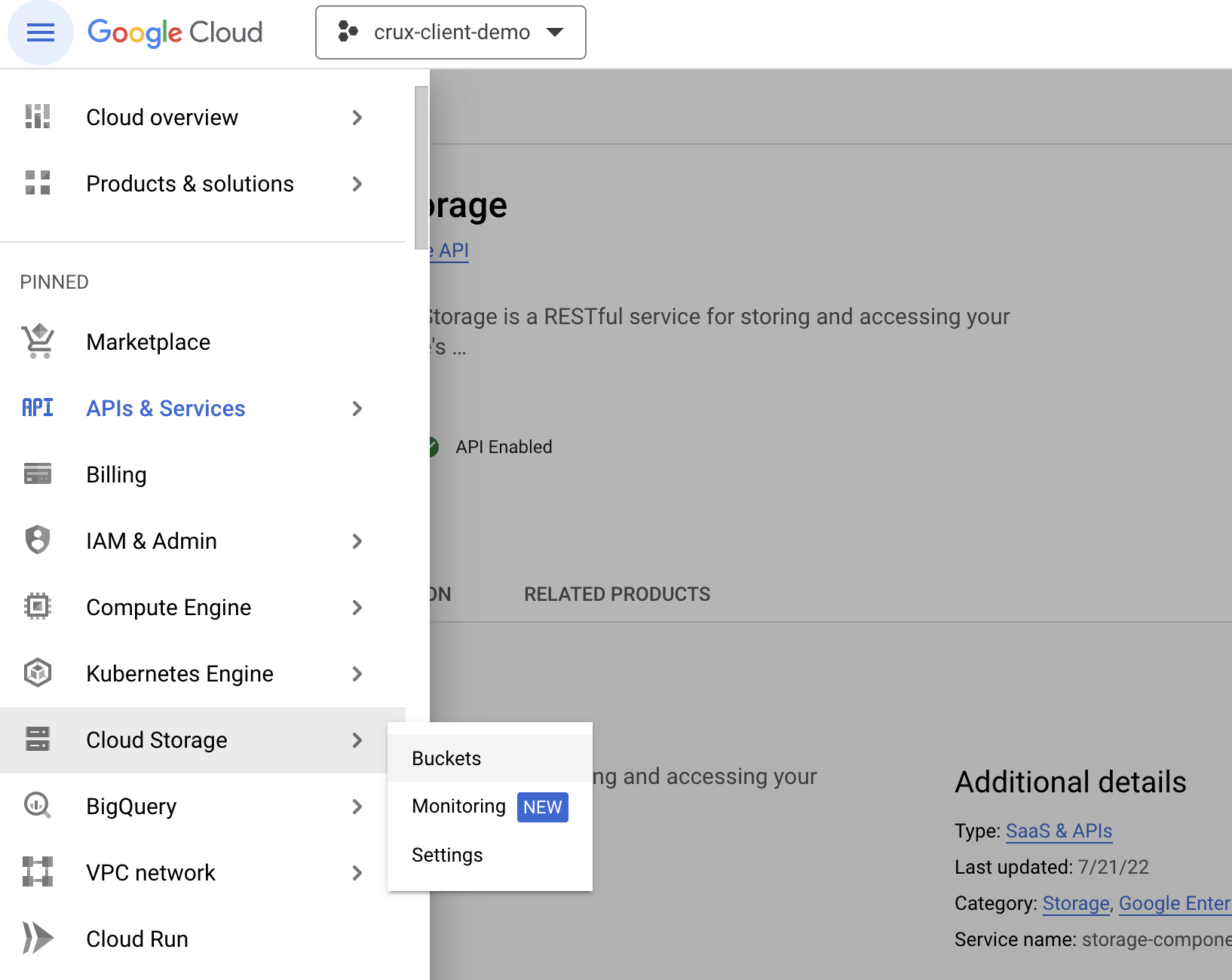Click the NEW badge beside Monitoring
Viewport: 1232px width, 980px height.
[543, 807]
